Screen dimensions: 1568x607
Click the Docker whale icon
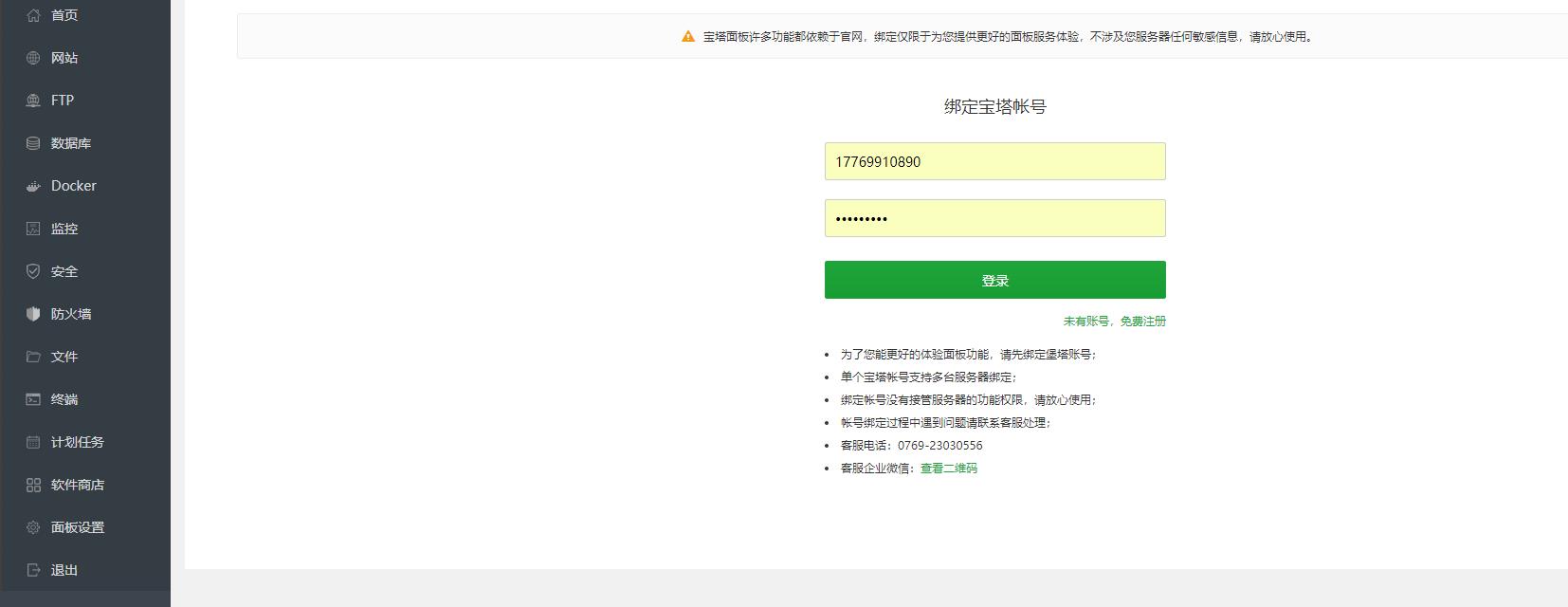point(33,186)
